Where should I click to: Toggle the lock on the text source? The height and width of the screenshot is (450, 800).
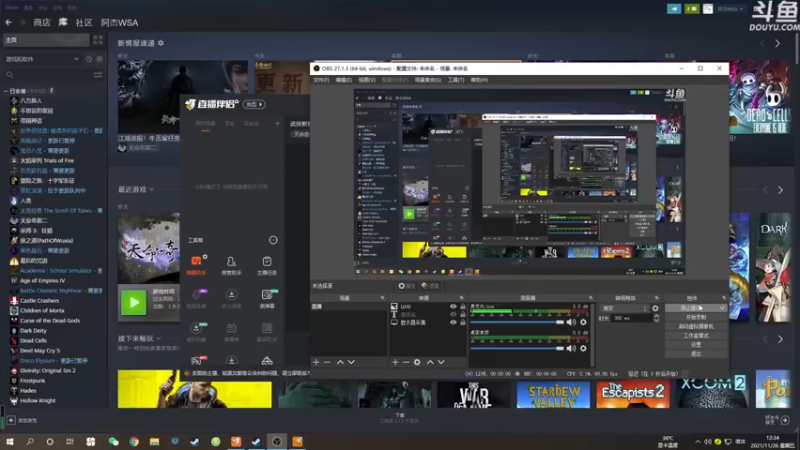click(x=463, y=315)
